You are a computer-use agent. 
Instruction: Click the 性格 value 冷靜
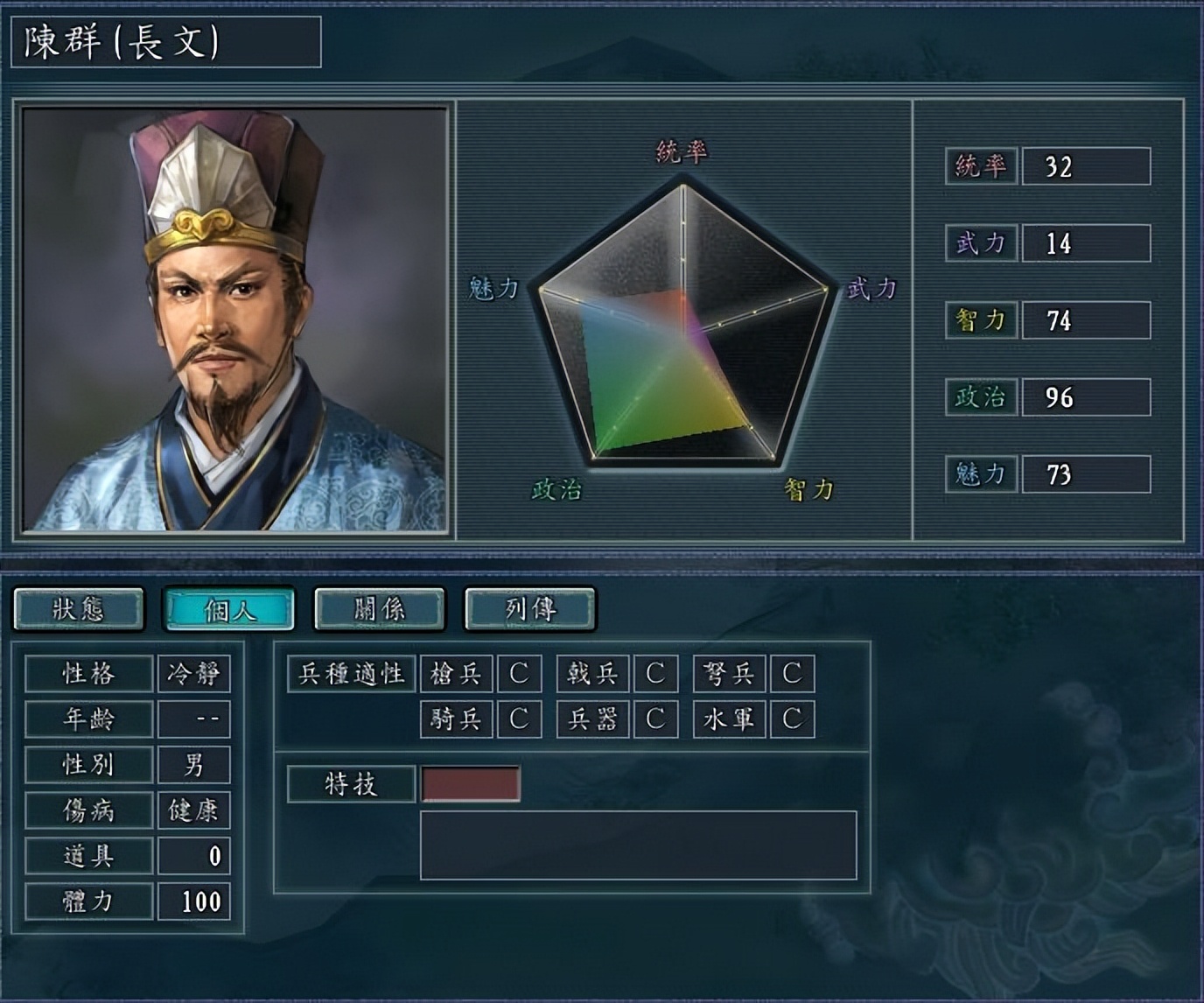[x=193, y=674]
